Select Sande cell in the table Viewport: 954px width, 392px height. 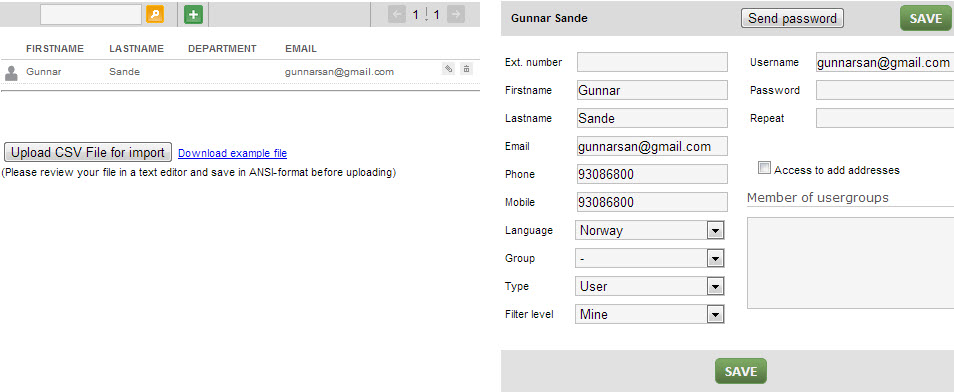tap(124, 72)
